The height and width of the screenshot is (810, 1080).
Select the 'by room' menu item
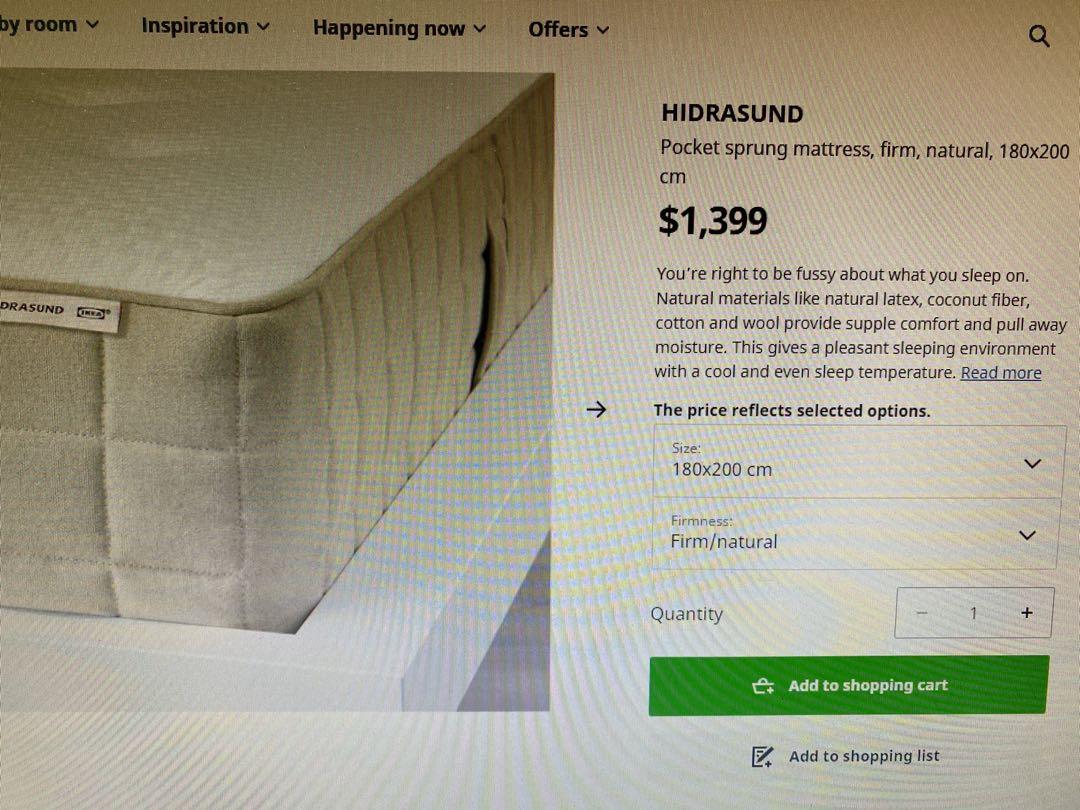[x=40, y=24]
